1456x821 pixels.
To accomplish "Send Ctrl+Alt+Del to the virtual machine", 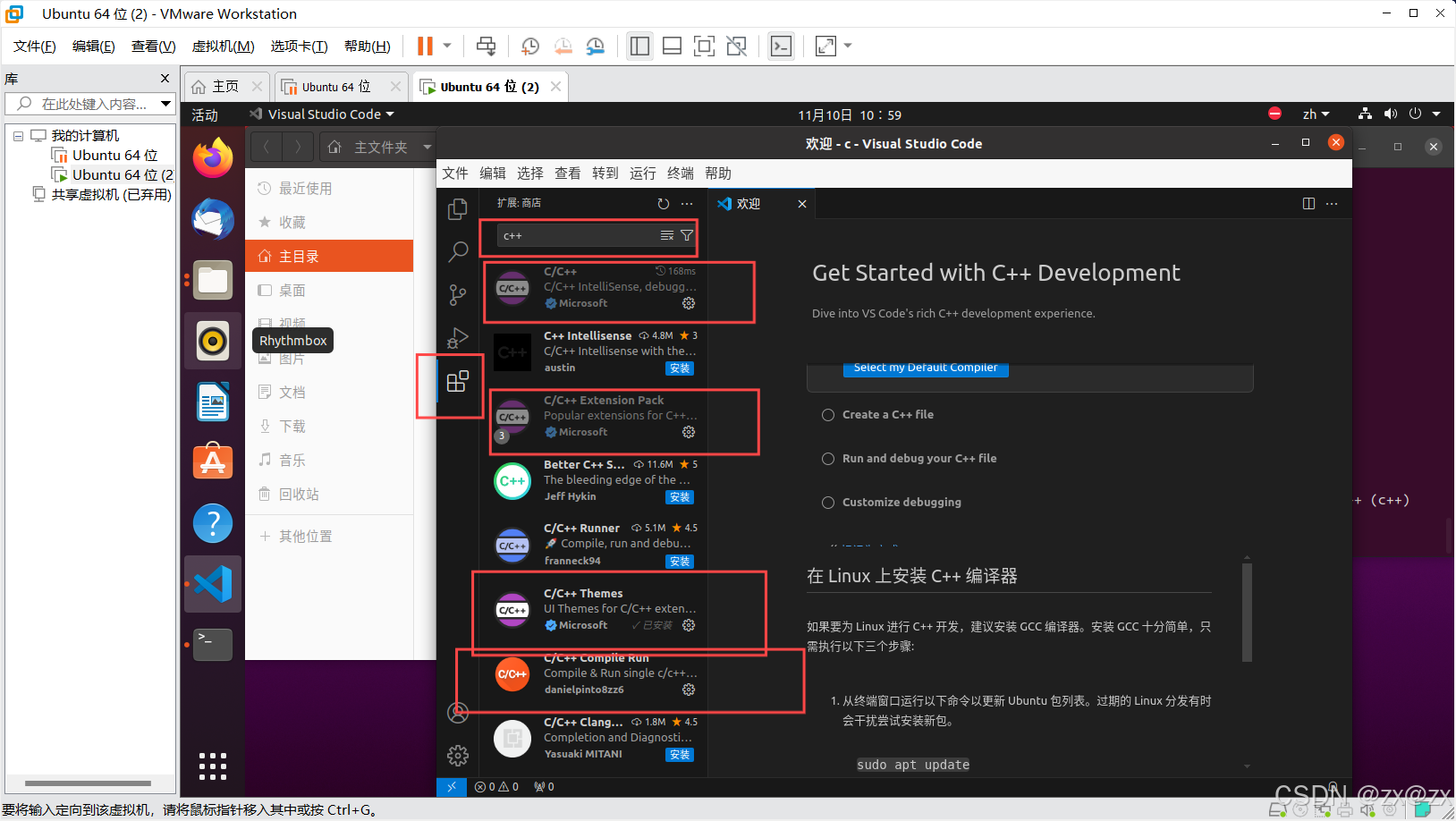I will [486, 46].
